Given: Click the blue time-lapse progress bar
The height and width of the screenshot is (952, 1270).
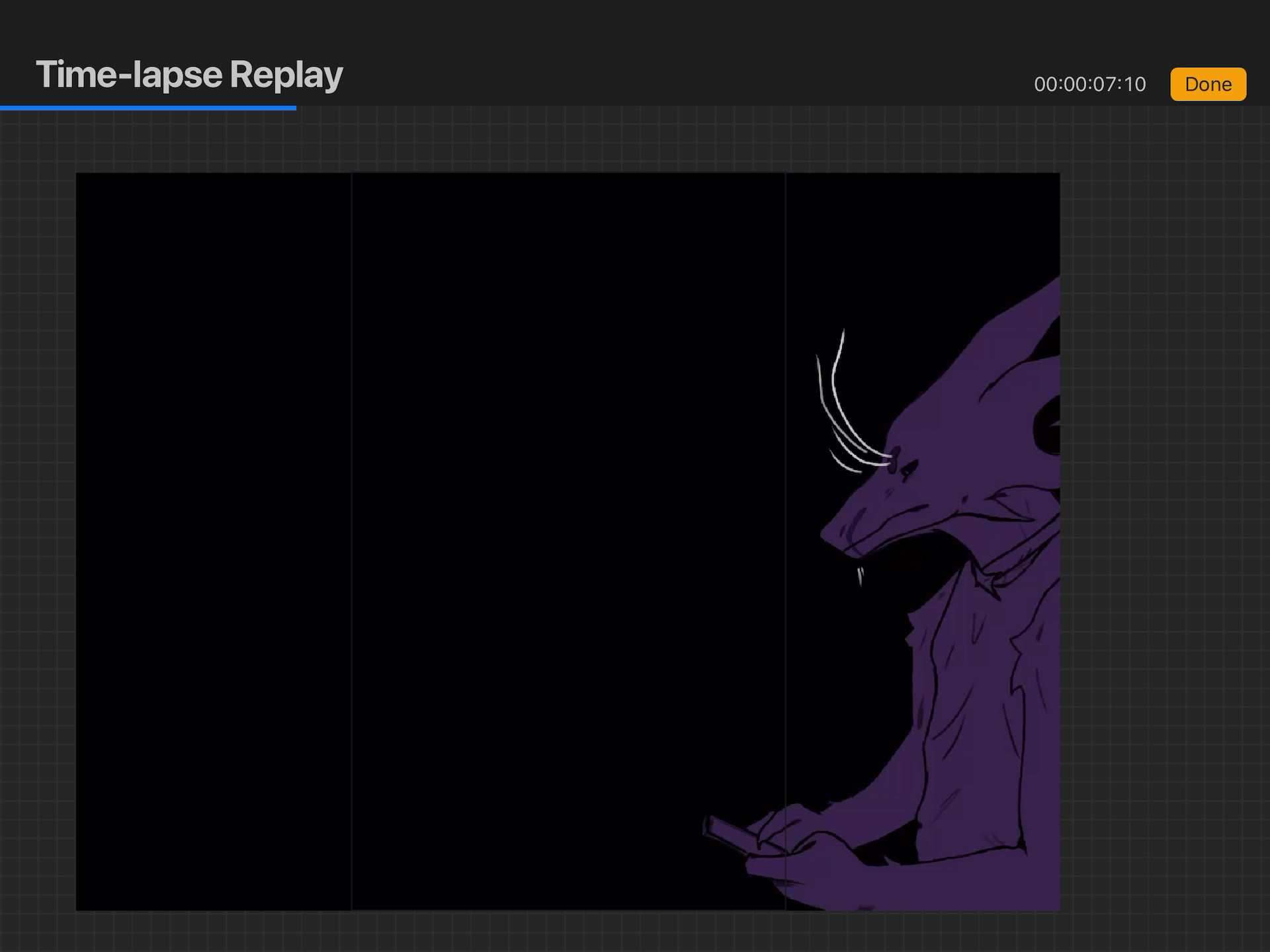Looking at the screenshot, I should pos(148,108).
